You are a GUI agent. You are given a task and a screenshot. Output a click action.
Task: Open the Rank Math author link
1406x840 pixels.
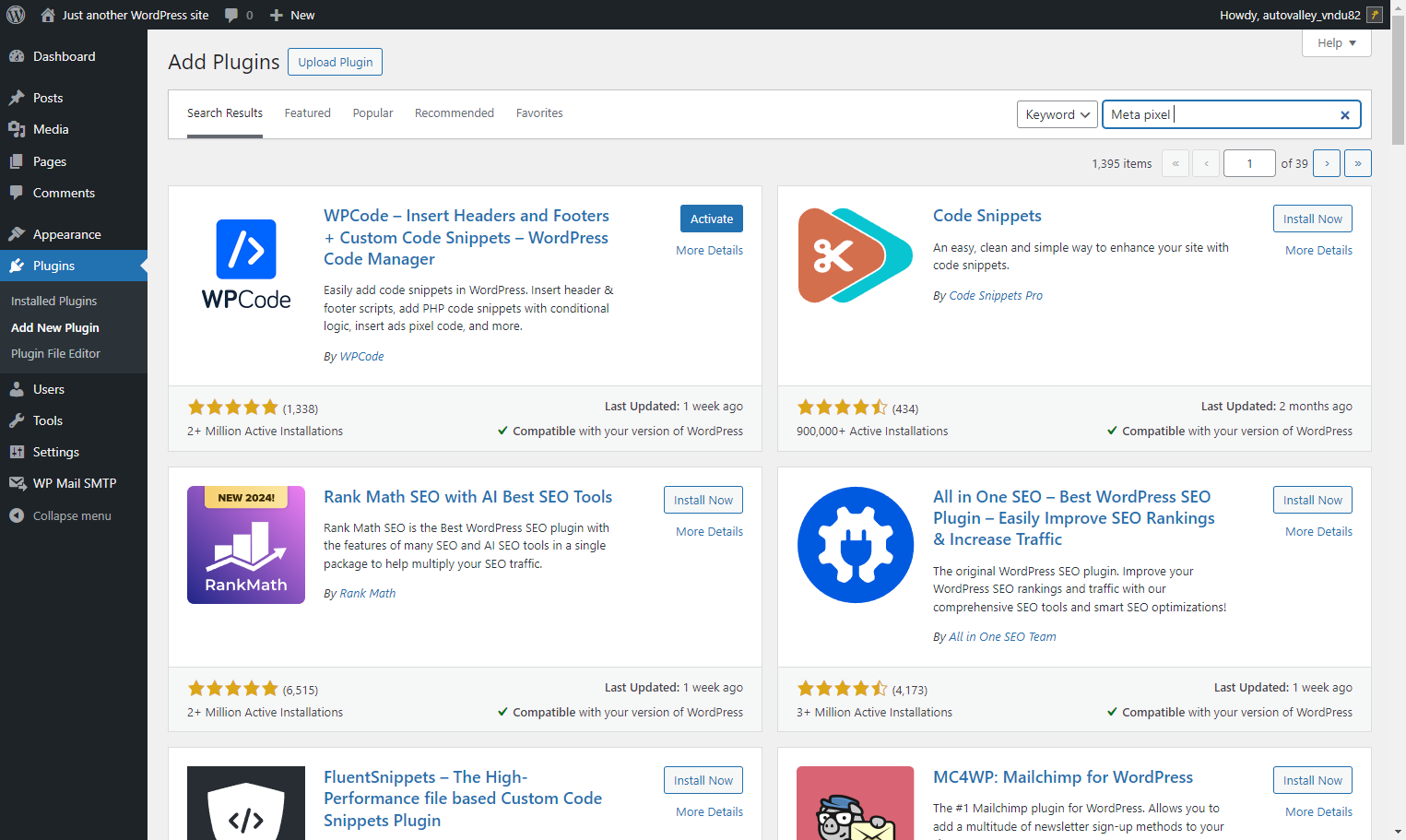point(368,594)
